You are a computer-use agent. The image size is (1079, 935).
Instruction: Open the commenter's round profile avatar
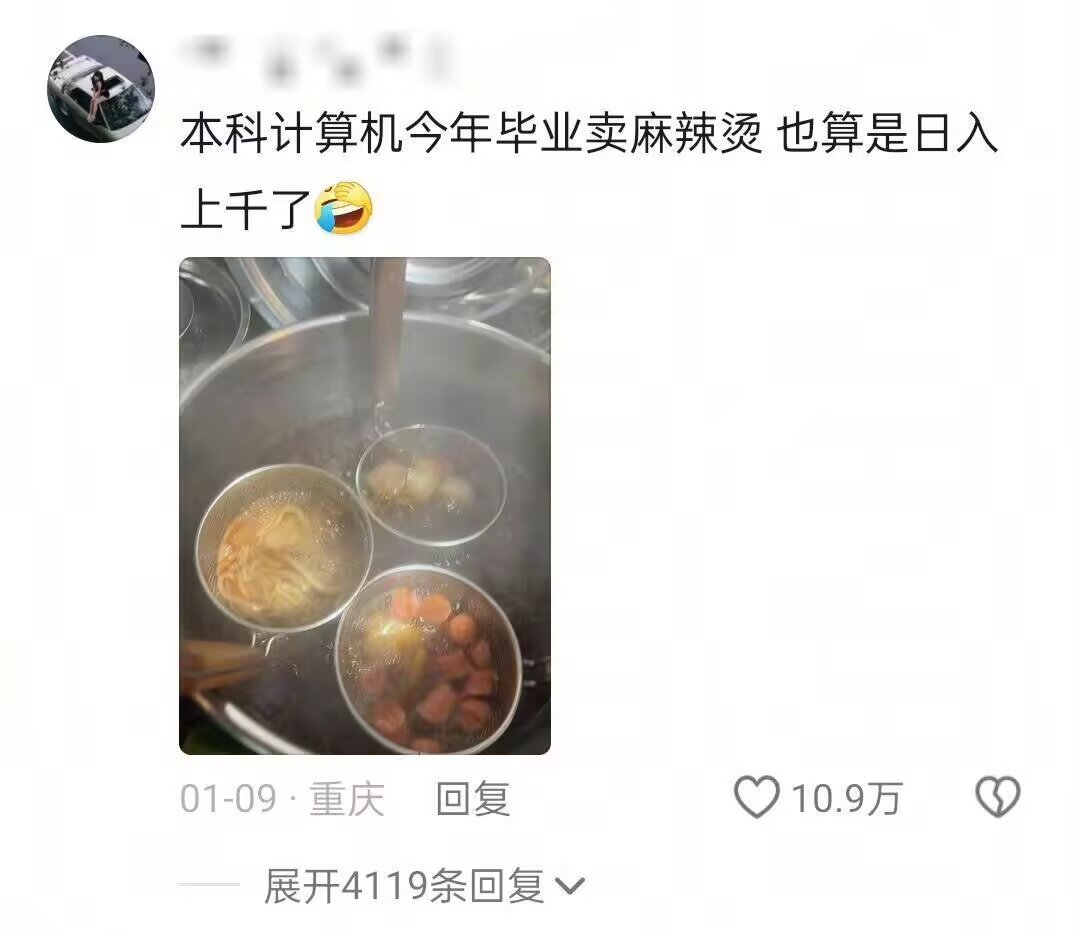click(x=100, y=89)
